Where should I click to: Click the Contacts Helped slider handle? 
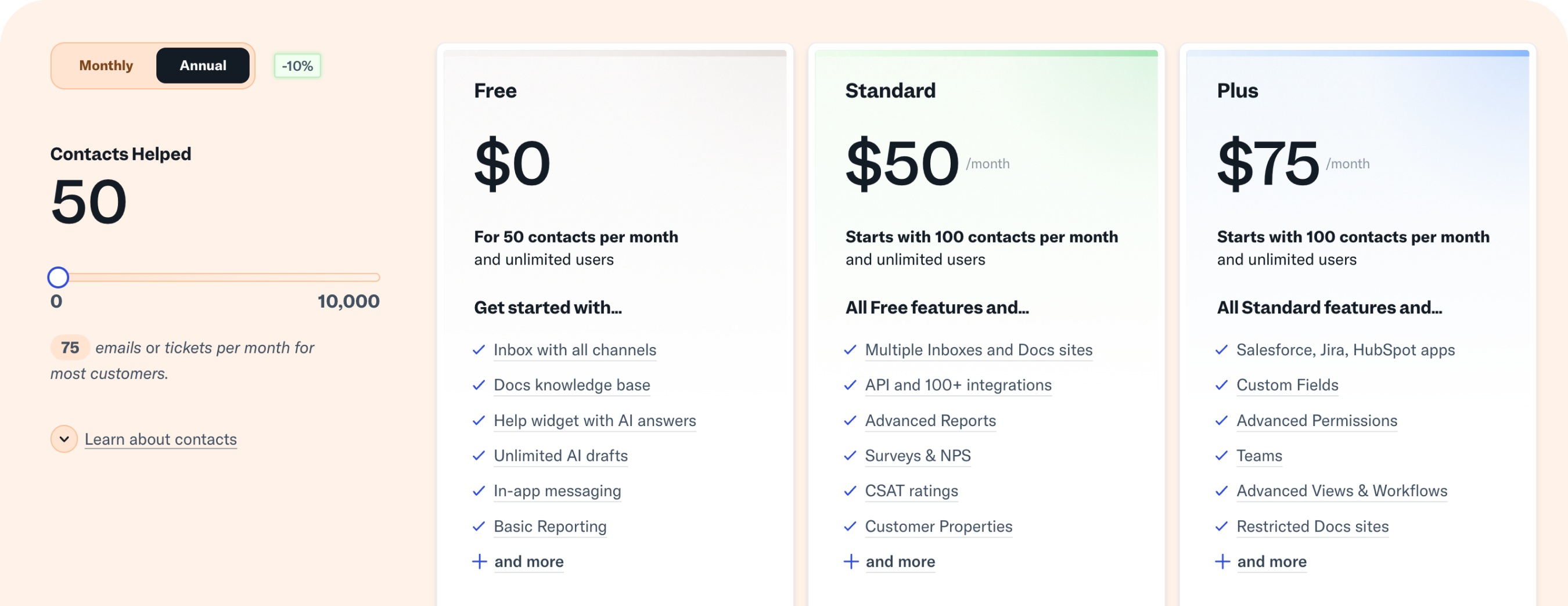58,277
